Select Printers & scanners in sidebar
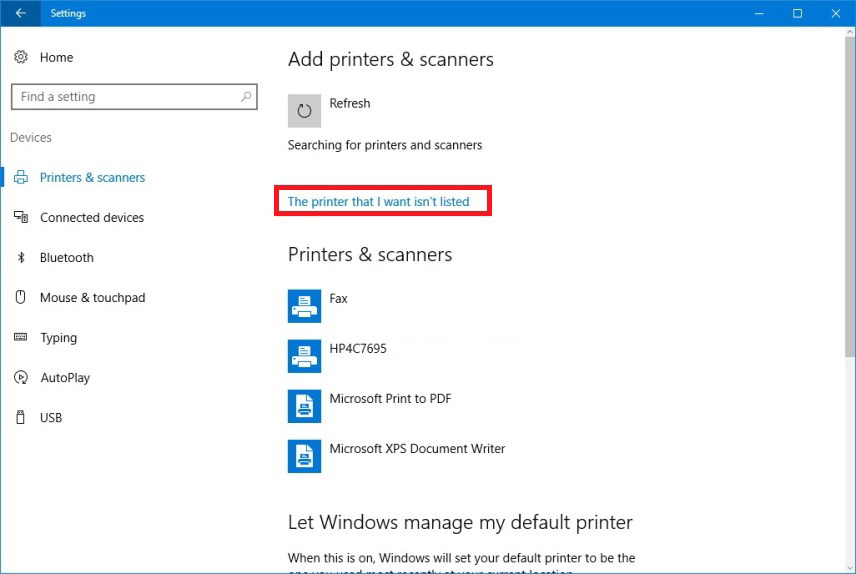 coord(92,177)
